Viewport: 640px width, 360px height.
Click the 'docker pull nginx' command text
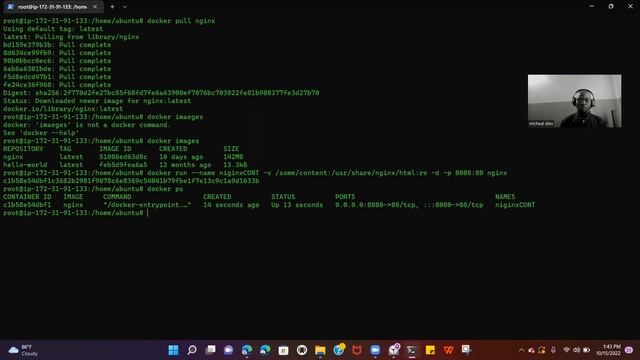(x=181, y=21)
